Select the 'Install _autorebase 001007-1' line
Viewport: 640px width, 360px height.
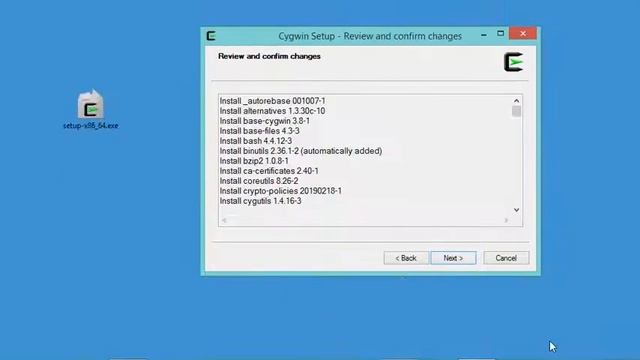point(273,101)
